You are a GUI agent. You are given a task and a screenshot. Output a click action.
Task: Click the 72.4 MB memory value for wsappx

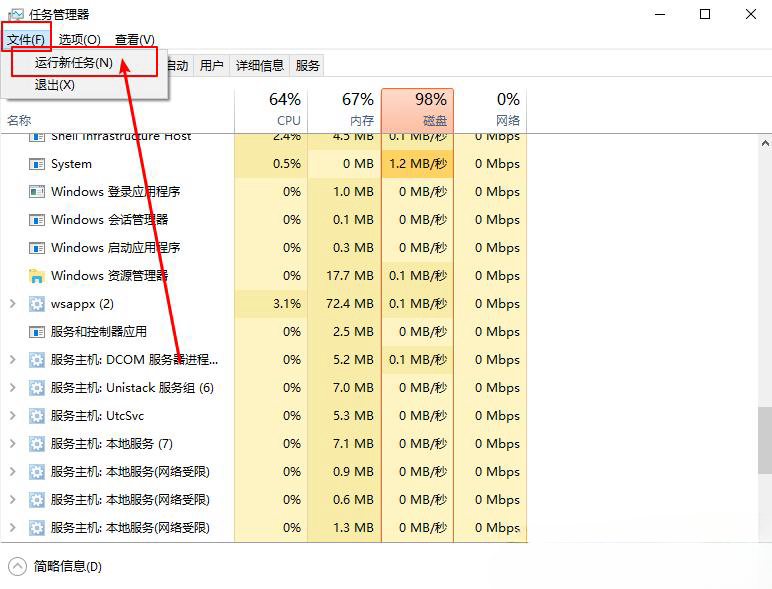point(350,304)
